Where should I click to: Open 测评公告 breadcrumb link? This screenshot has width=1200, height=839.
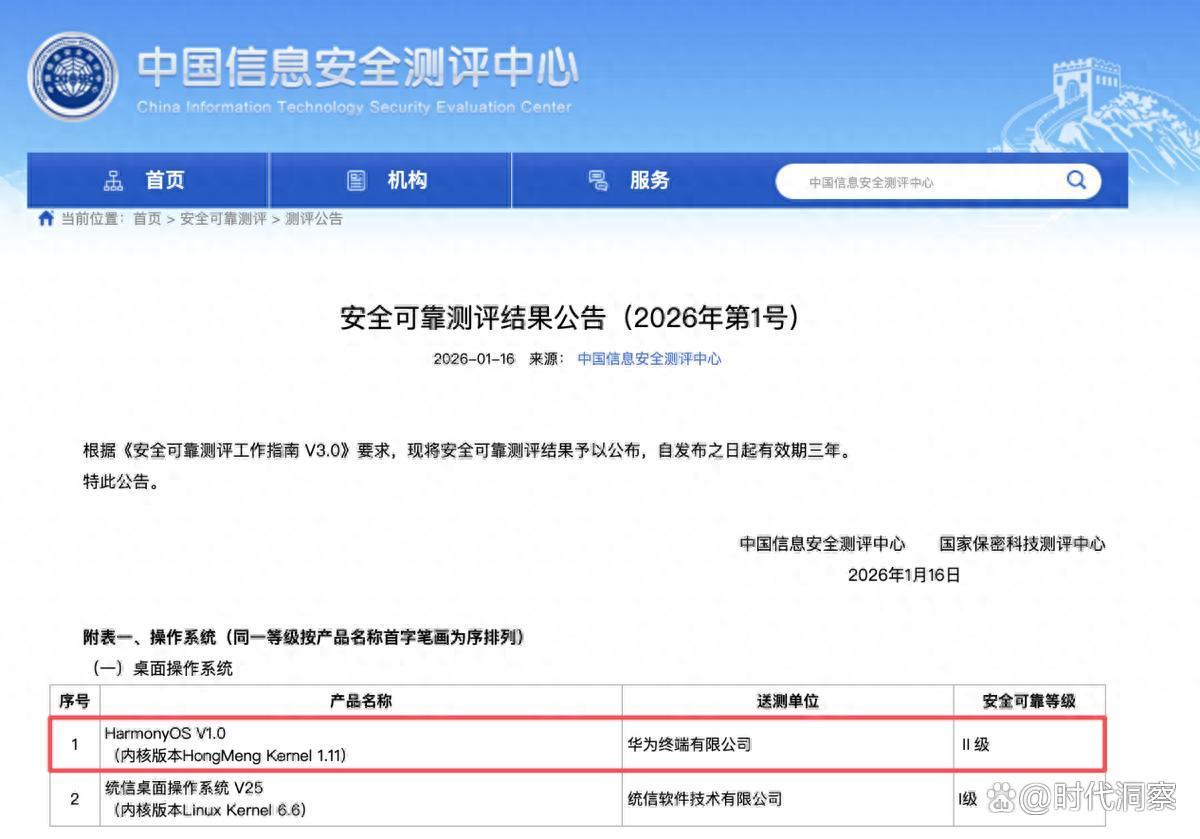coord(314,219)
